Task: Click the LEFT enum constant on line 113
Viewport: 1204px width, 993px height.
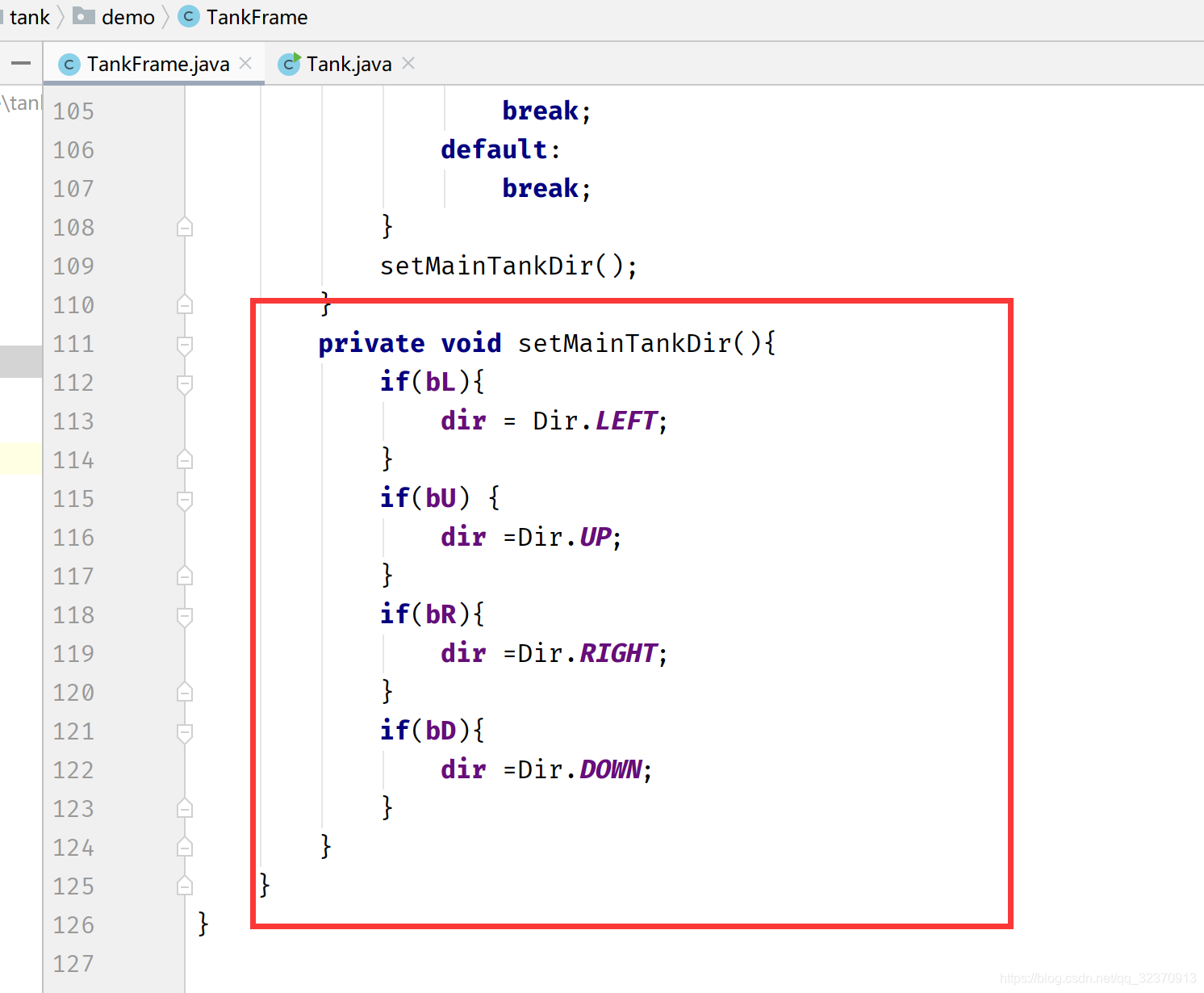Action: coord(626,421)
